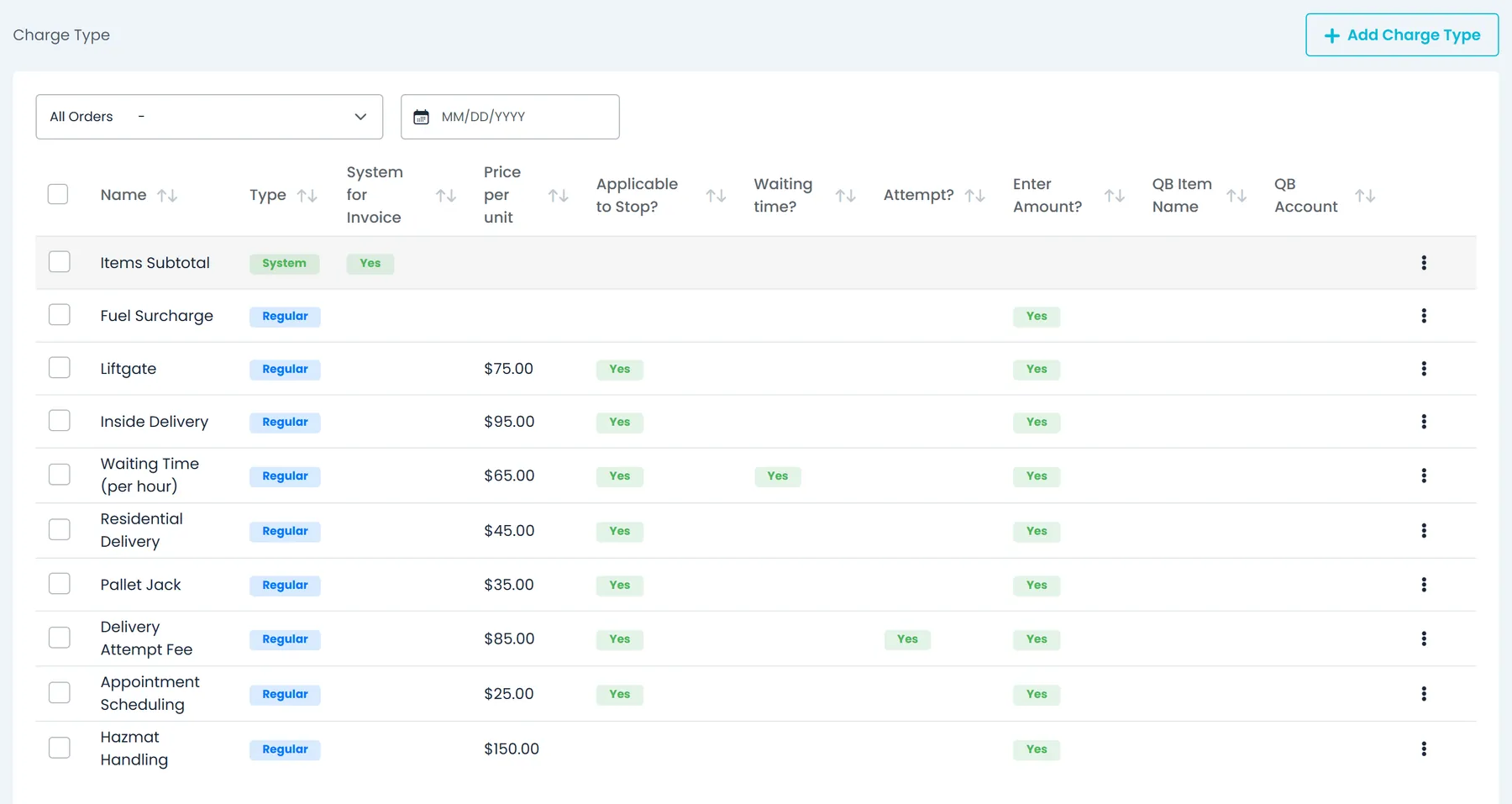Check the Hazmat Handling checkbox
1512x804 pixels.
point(59,747)
